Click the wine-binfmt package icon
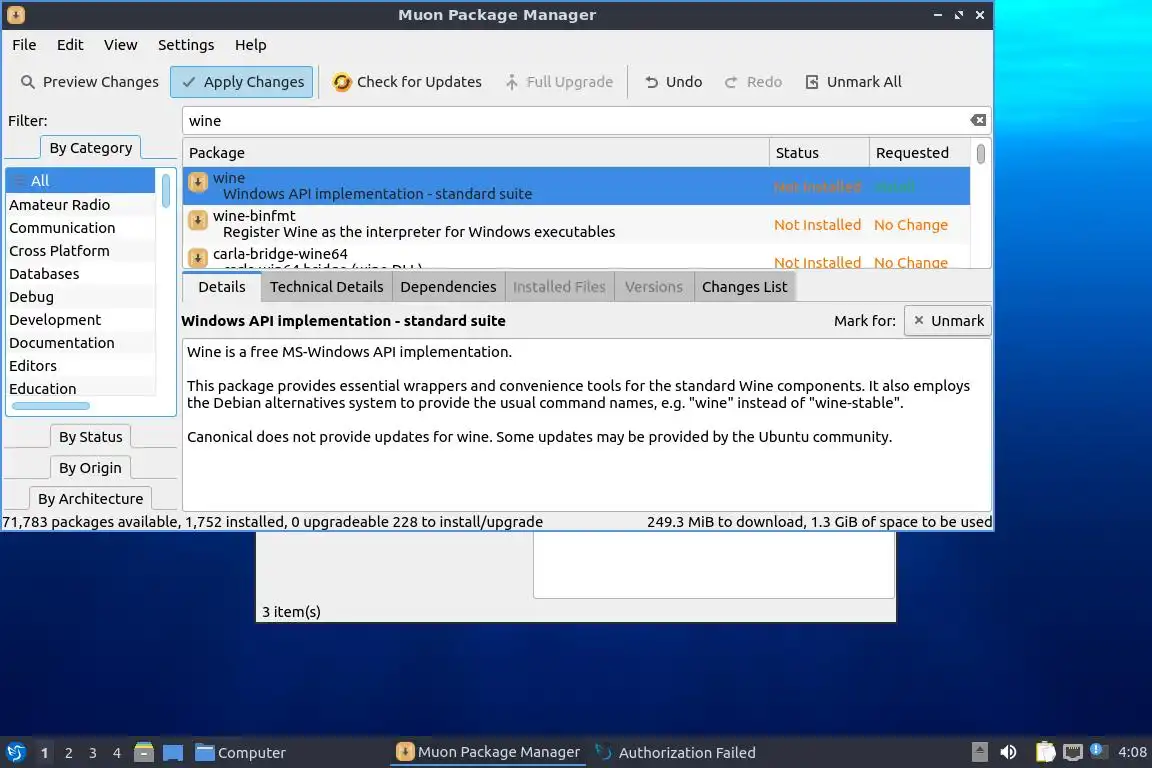This screenshot has width=1152, height=768. (x=198, y=220)
